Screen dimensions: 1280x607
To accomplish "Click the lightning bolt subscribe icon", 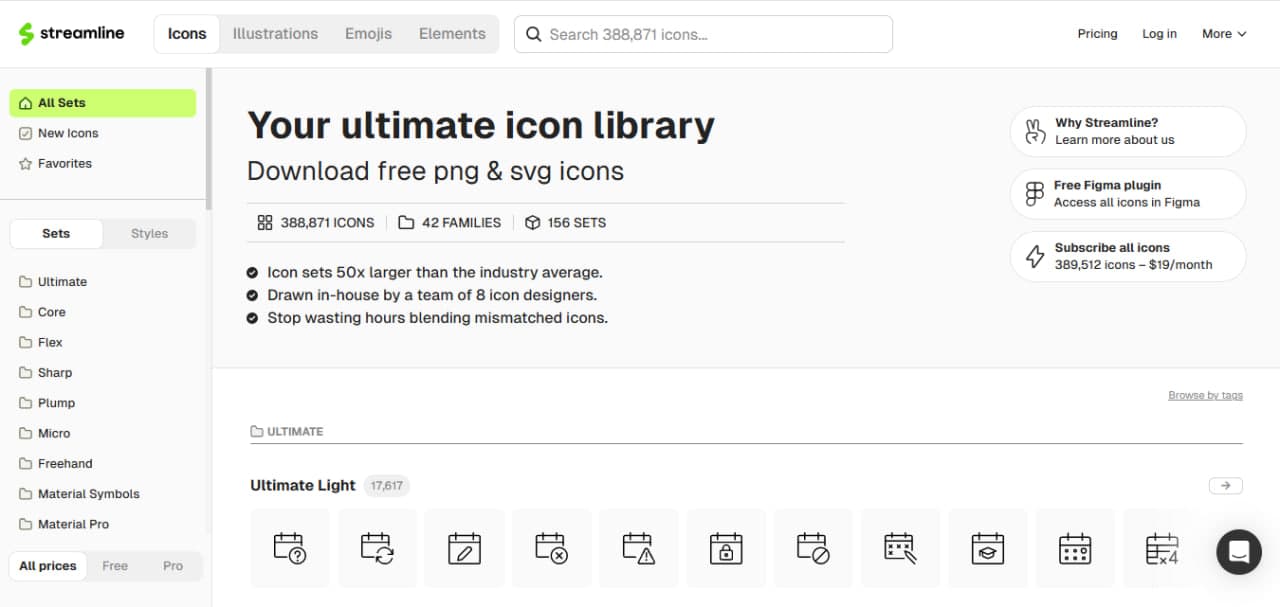I will pos(1035,256).
